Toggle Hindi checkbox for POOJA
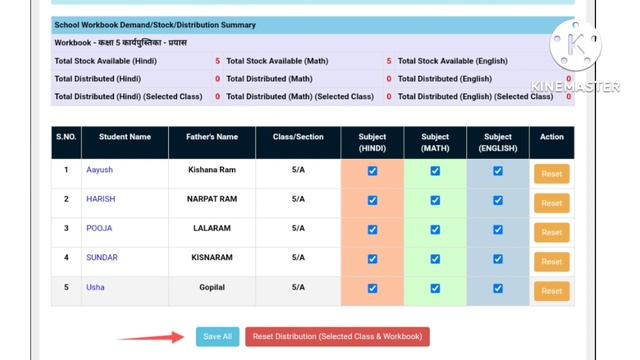 pyautogui.click(x=372, y=230)
